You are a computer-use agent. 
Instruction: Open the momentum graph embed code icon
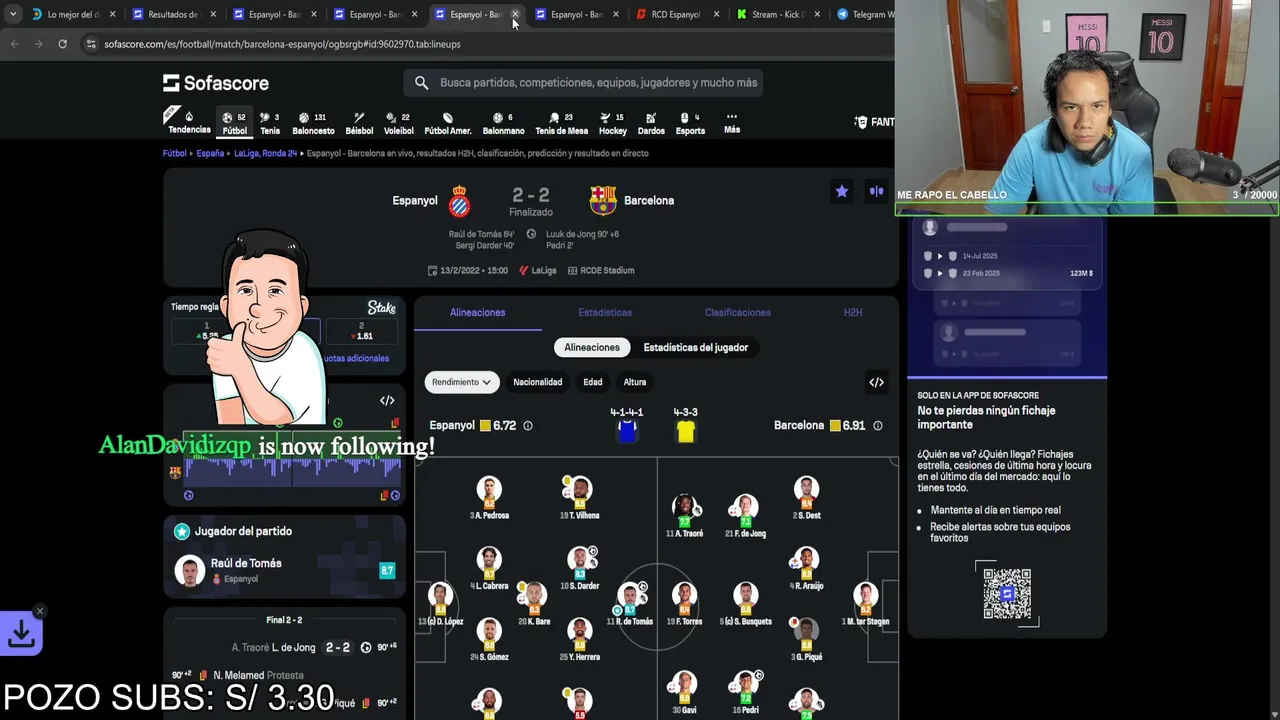pos(387,401)
